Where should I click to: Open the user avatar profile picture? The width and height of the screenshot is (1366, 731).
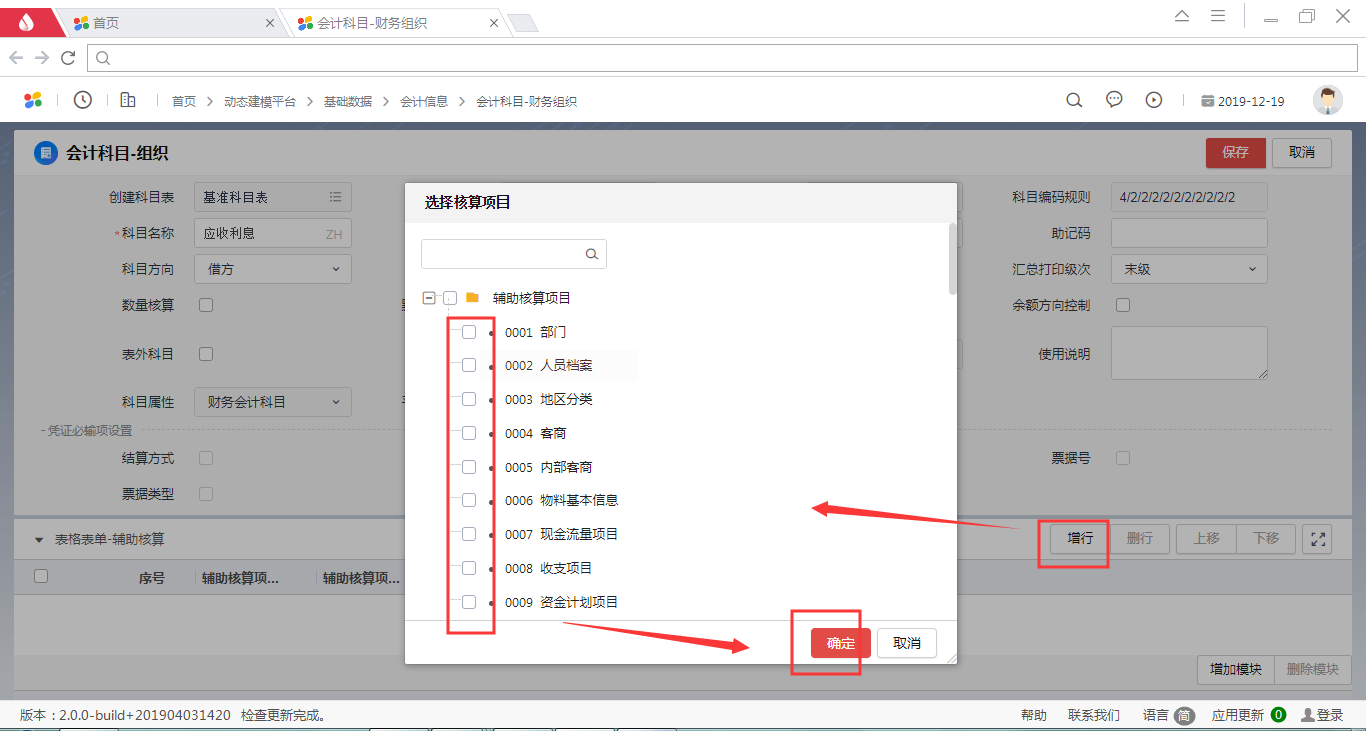coord(1327,100)
